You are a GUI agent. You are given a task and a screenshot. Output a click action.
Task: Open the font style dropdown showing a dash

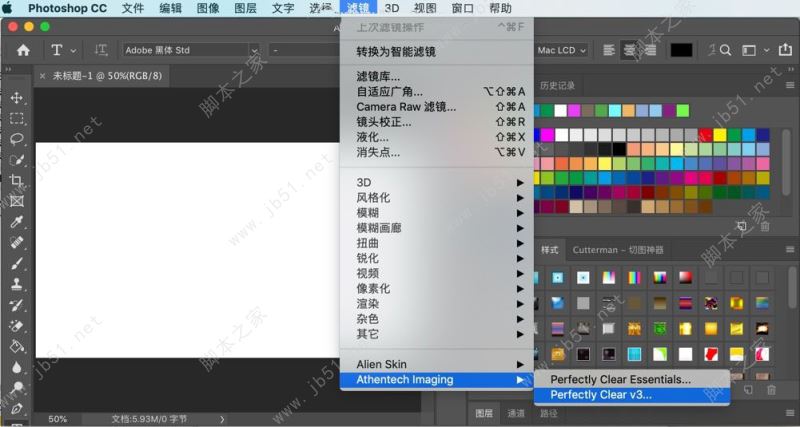point(304,50)
